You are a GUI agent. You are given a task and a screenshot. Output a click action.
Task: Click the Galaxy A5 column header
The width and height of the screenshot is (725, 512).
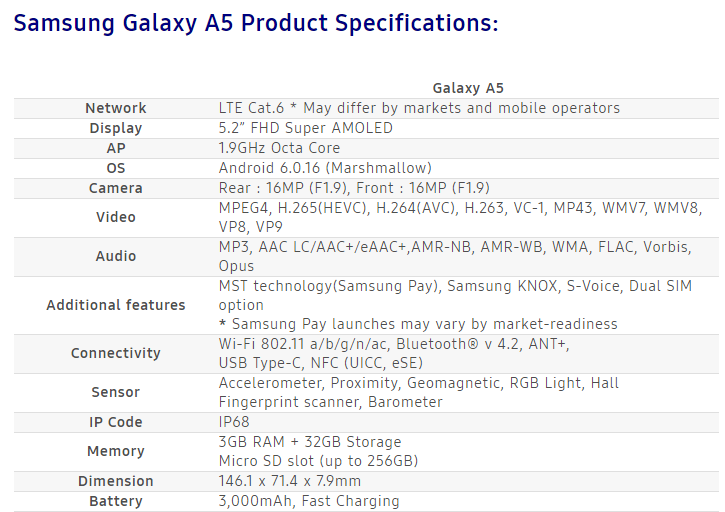[x=468, y=88]
